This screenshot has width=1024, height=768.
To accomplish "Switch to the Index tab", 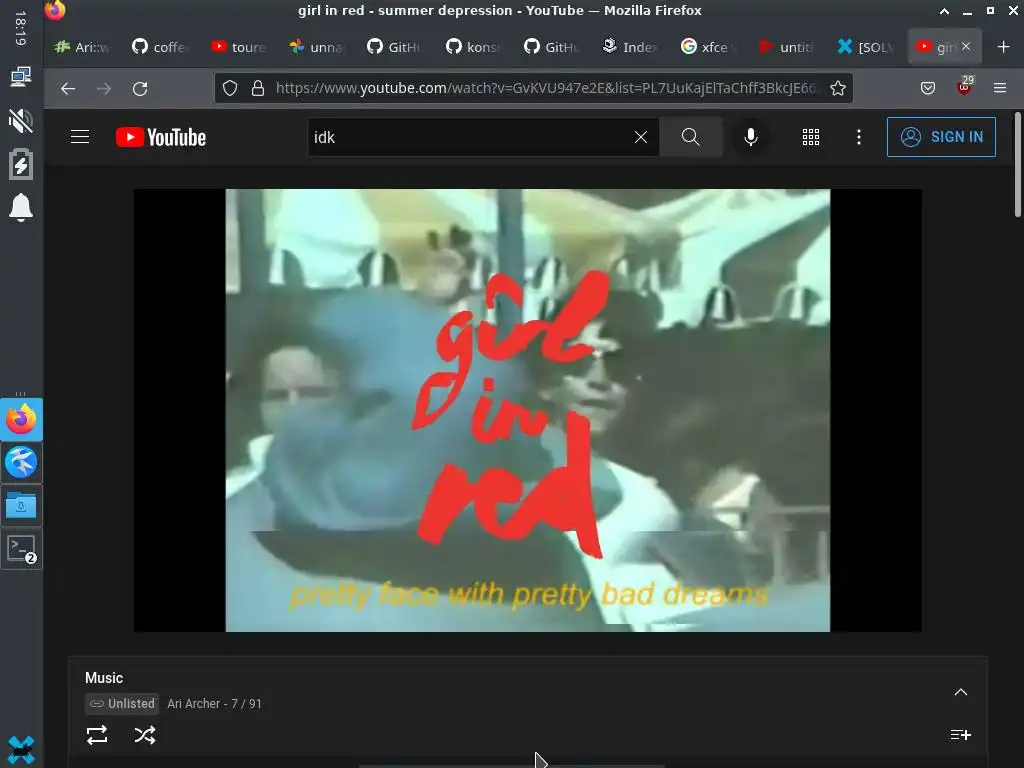I will point(630,47).
